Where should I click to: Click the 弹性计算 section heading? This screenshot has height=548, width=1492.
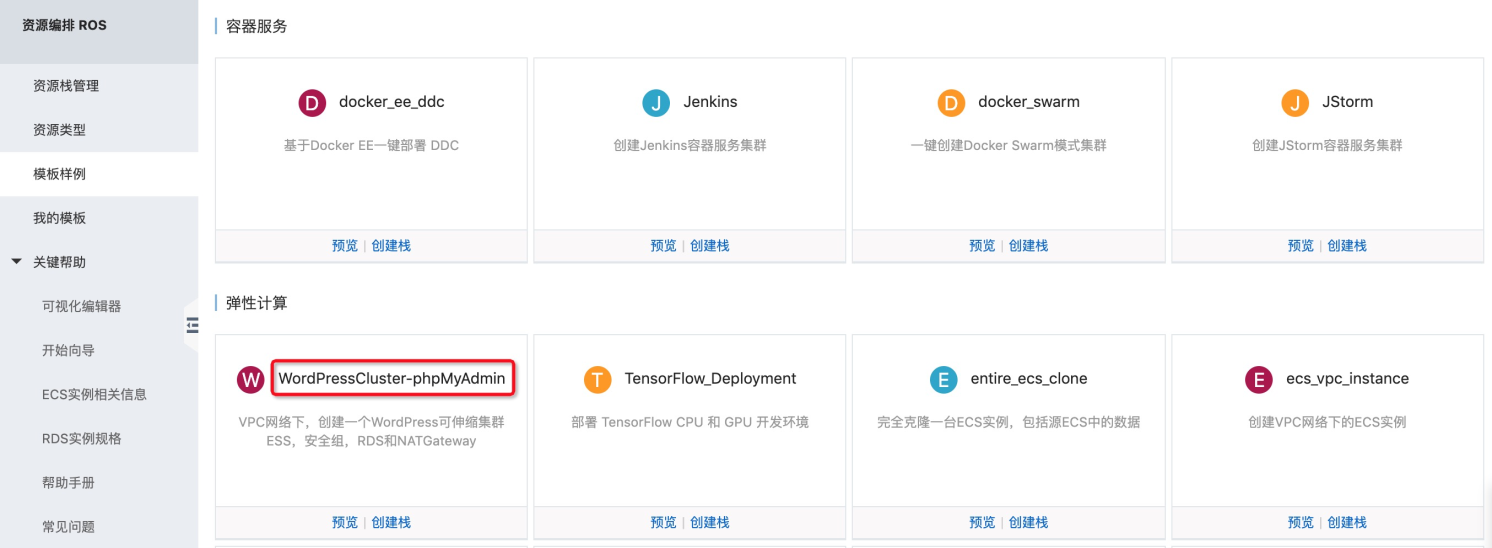click(x=257, y=303)
